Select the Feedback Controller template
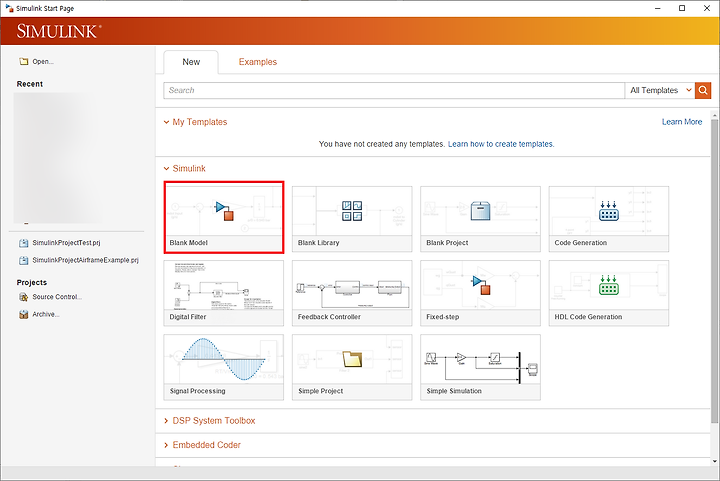Screen dimensions: 720x481 352,293
